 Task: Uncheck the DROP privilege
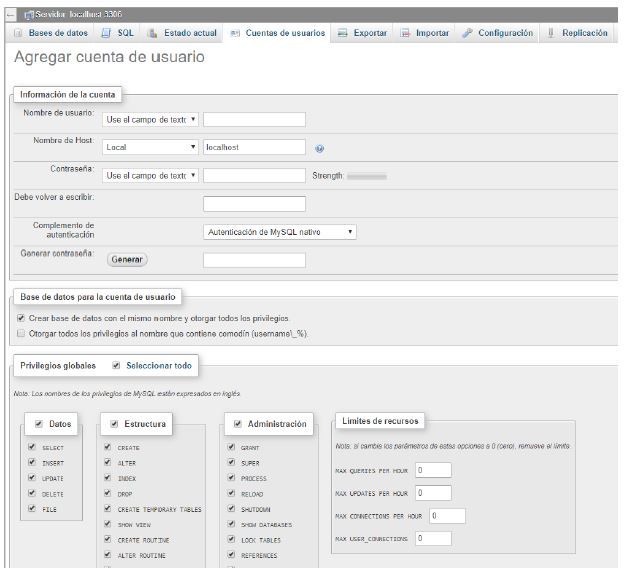click(107, 493)
